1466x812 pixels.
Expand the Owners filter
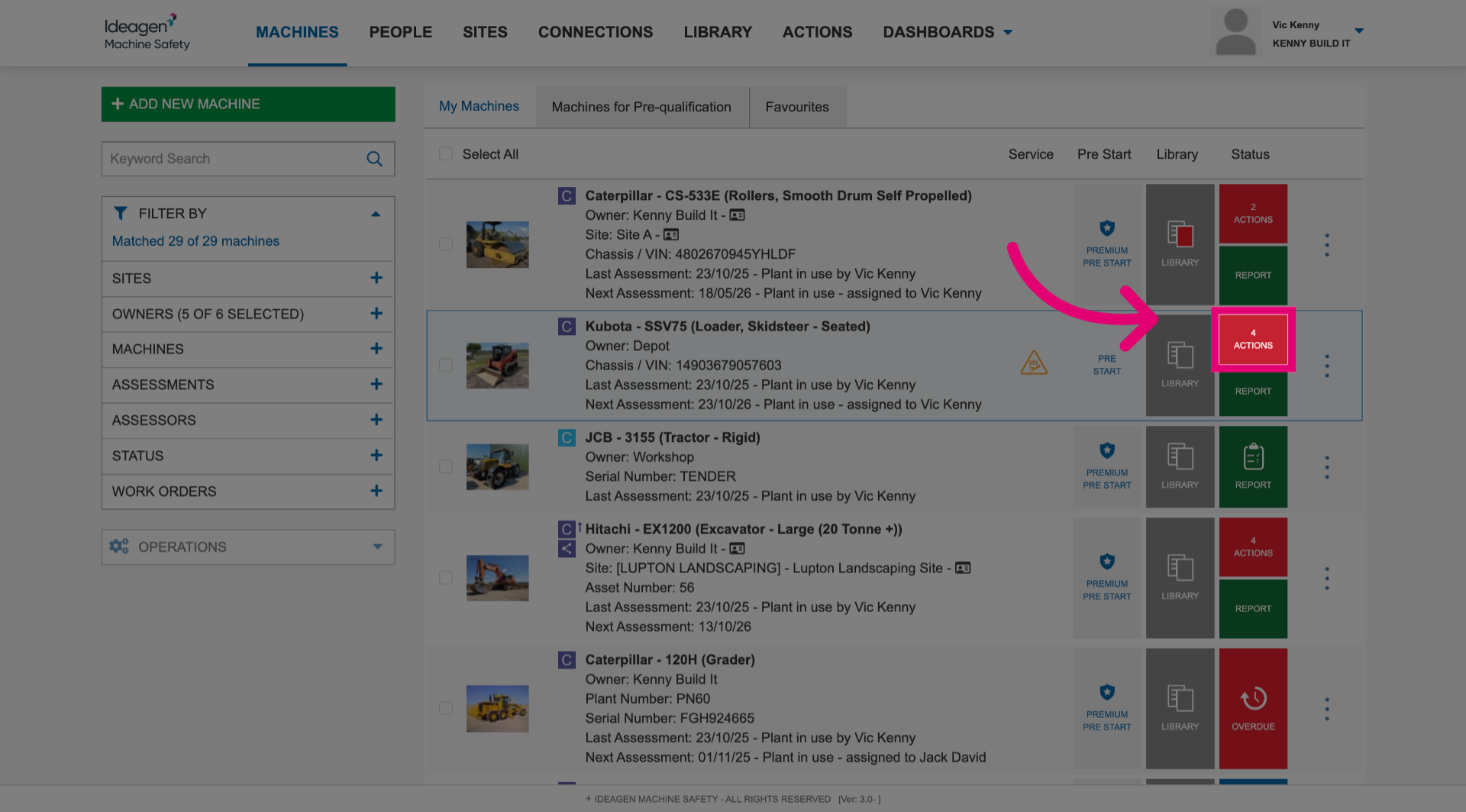tap(376, 314)
